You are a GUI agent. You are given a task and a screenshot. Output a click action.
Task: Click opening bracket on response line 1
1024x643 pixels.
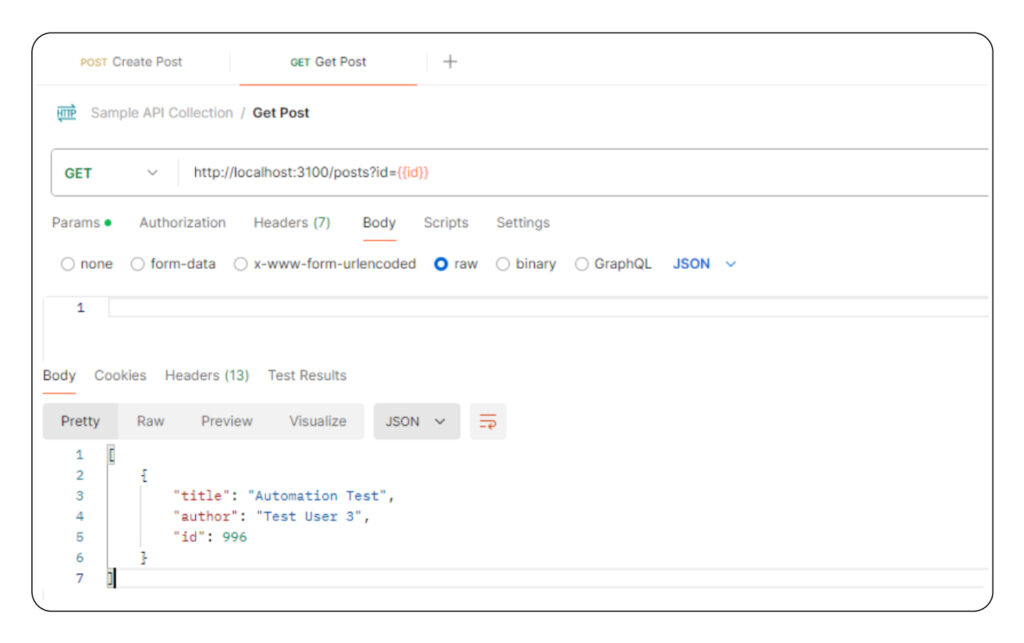pos(112,455)
